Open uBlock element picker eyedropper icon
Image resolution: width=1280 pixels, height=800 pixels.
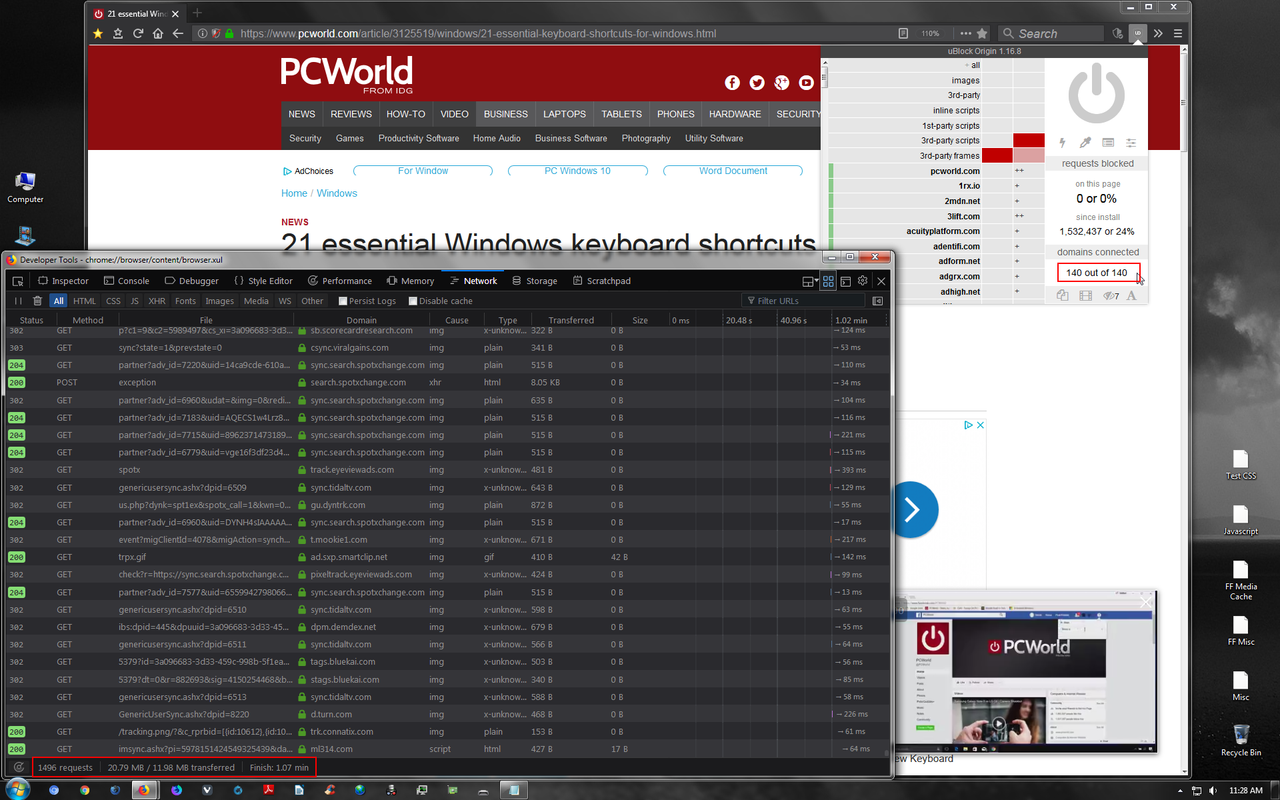point(1085,143)
